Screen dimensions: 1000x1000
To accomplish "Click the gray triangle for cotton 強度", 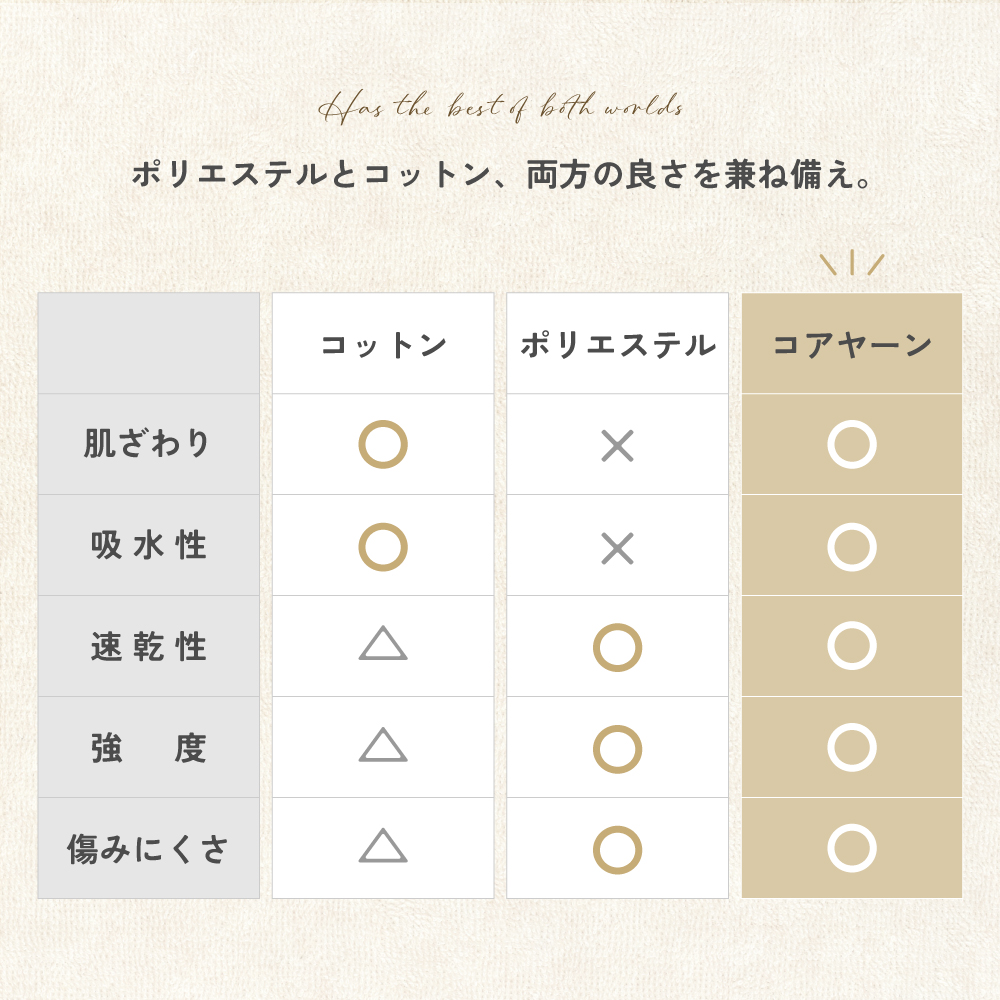I will coord(383,744).
